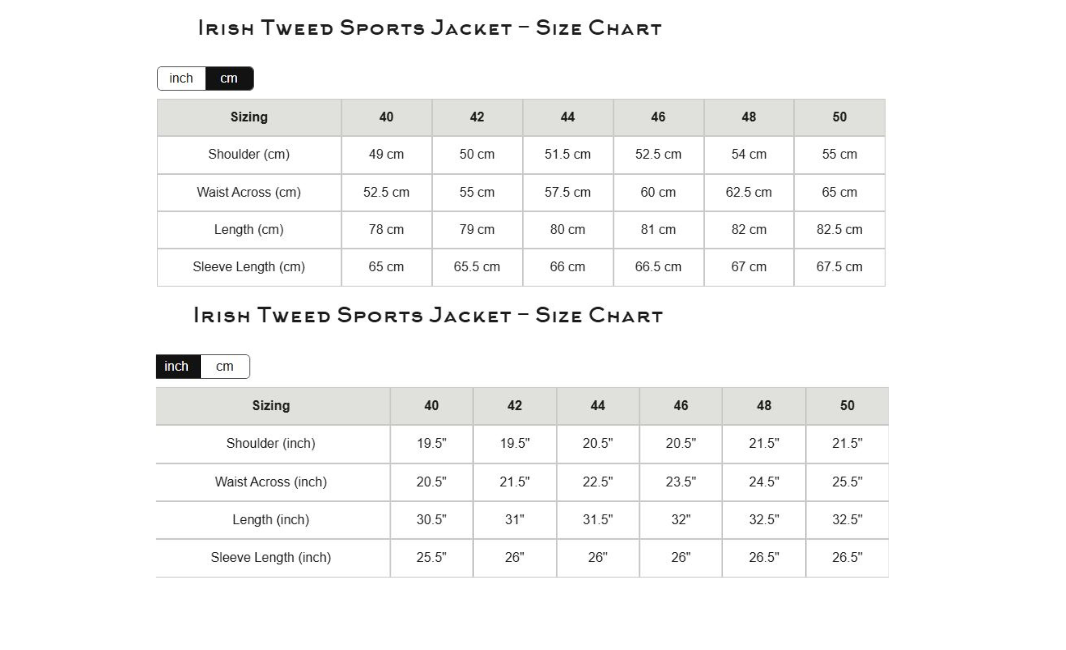The image size is (1066, 650).
Task: Click the Waist Across (inch) row label
Action: tap(271, 482)
